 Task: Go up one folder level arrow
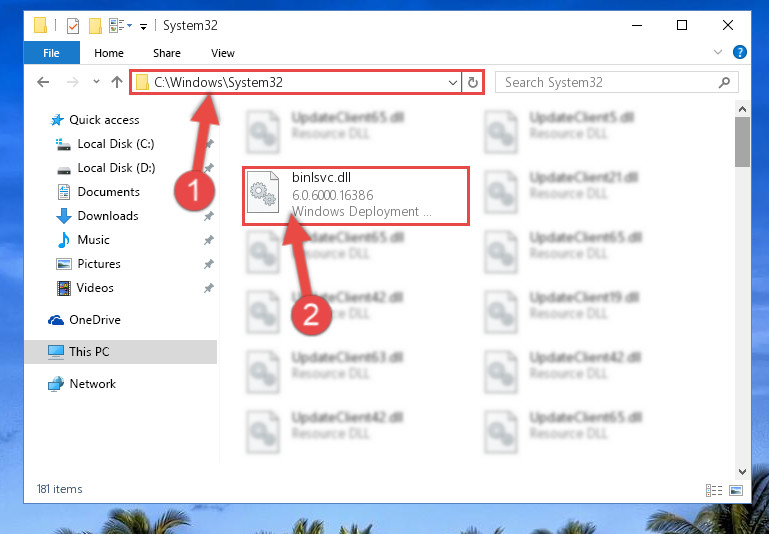tap(117, 82)
